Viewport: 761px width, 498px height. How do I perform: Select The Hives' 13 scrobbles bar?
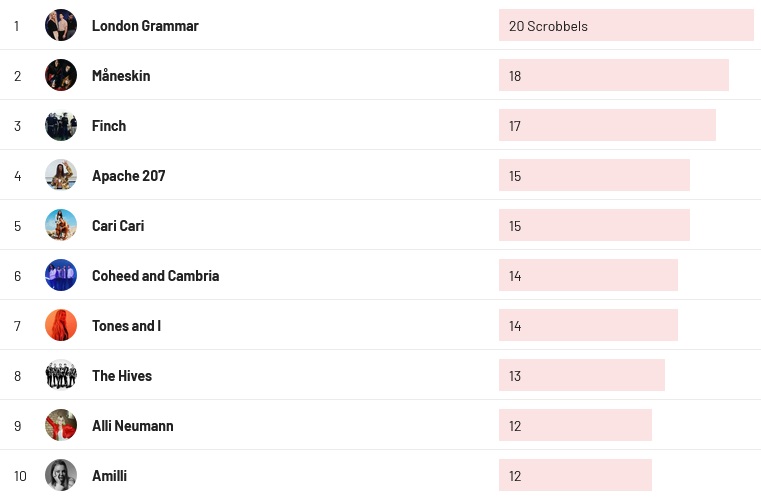click(x=581, y=376)
